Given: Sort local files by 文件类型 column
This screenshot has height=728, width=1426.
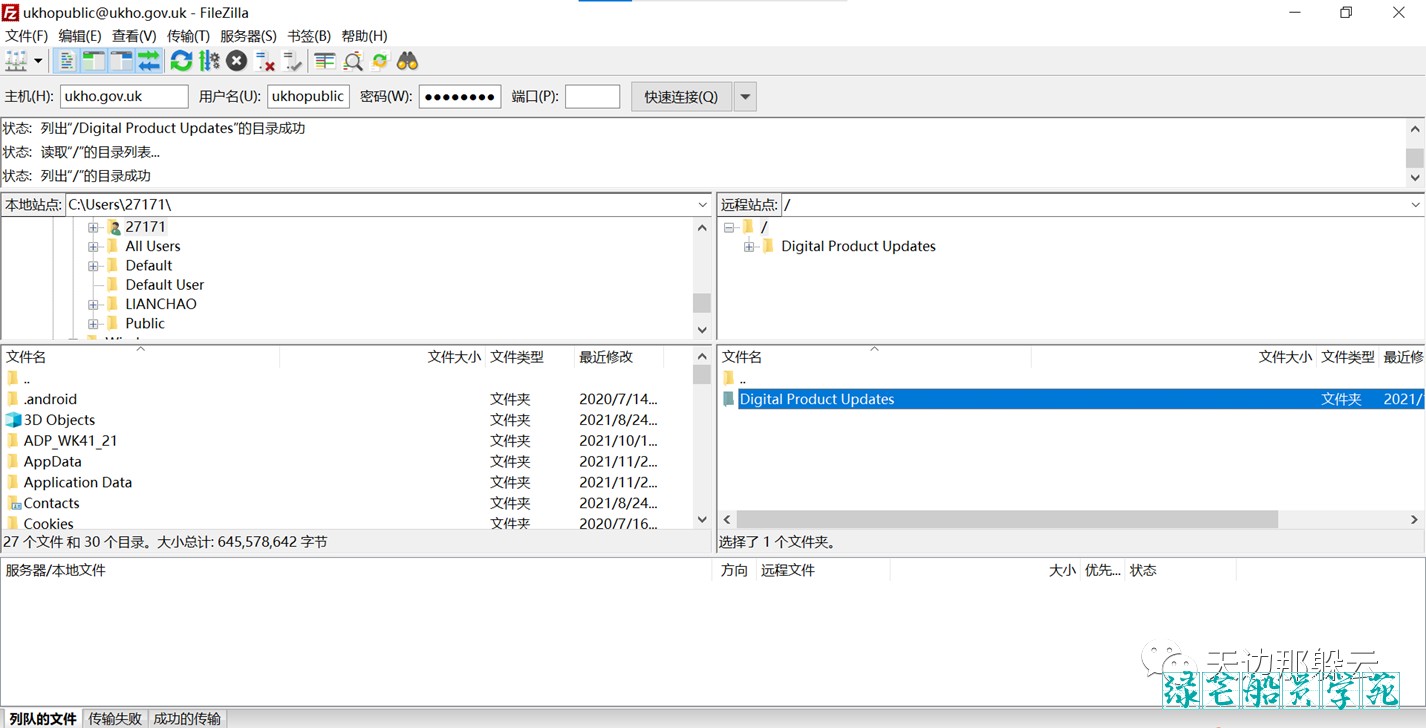Looking at the screenshot, I should click(517, 357).
